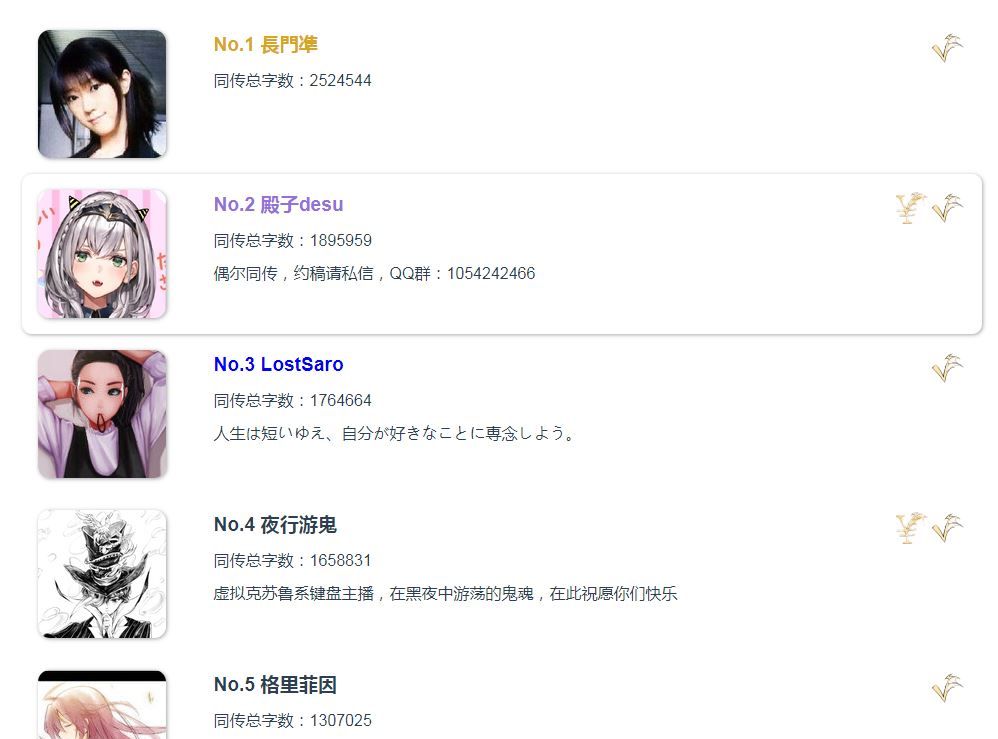The image size is (998, 739).
Task: Open the No.1 長門準 profile link
Action: (x=265, y=45)
